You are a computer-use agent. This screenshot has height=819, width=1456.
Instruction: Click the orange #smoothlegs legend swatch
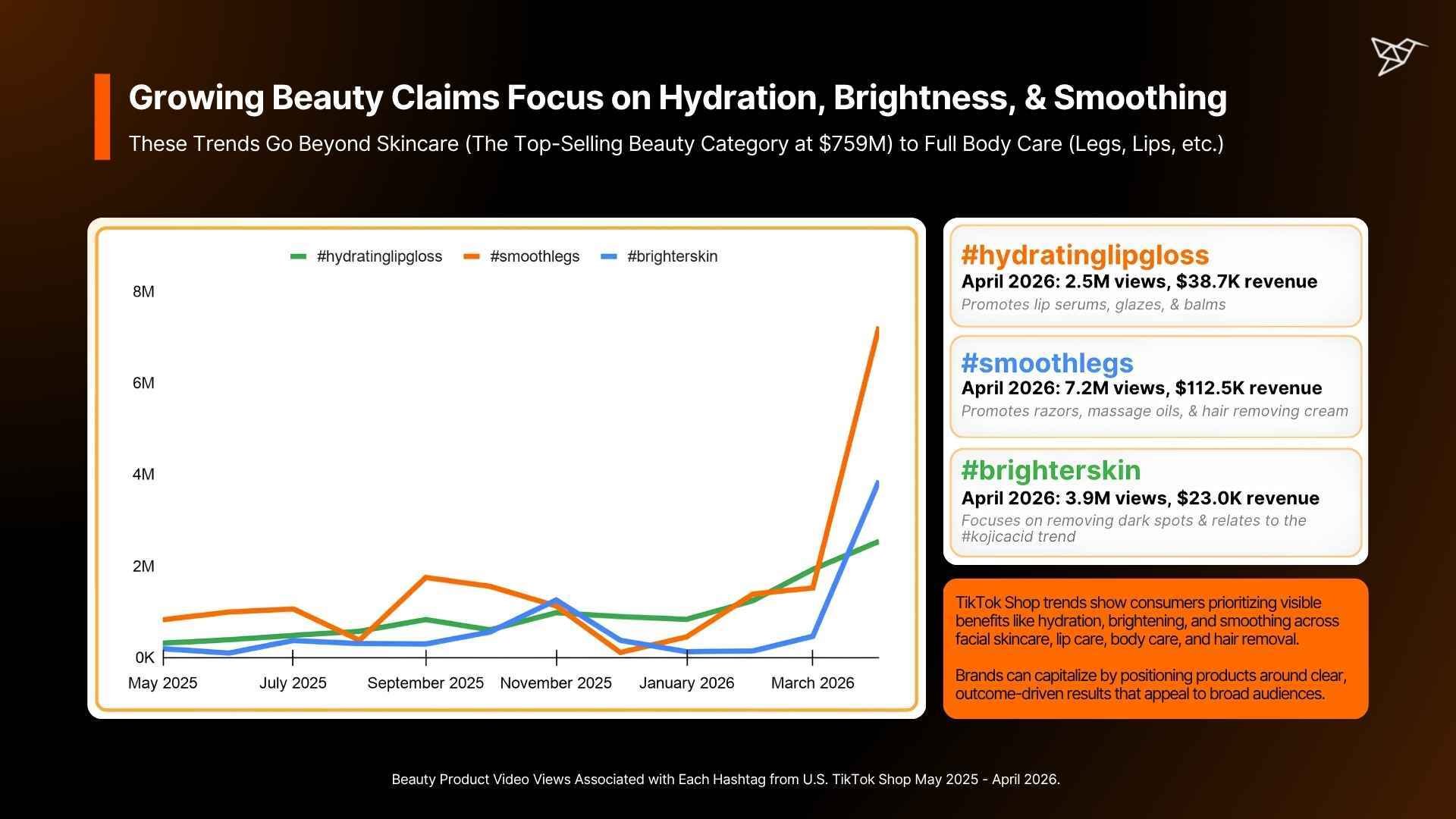pyautogui.click(x=472, y=257)
